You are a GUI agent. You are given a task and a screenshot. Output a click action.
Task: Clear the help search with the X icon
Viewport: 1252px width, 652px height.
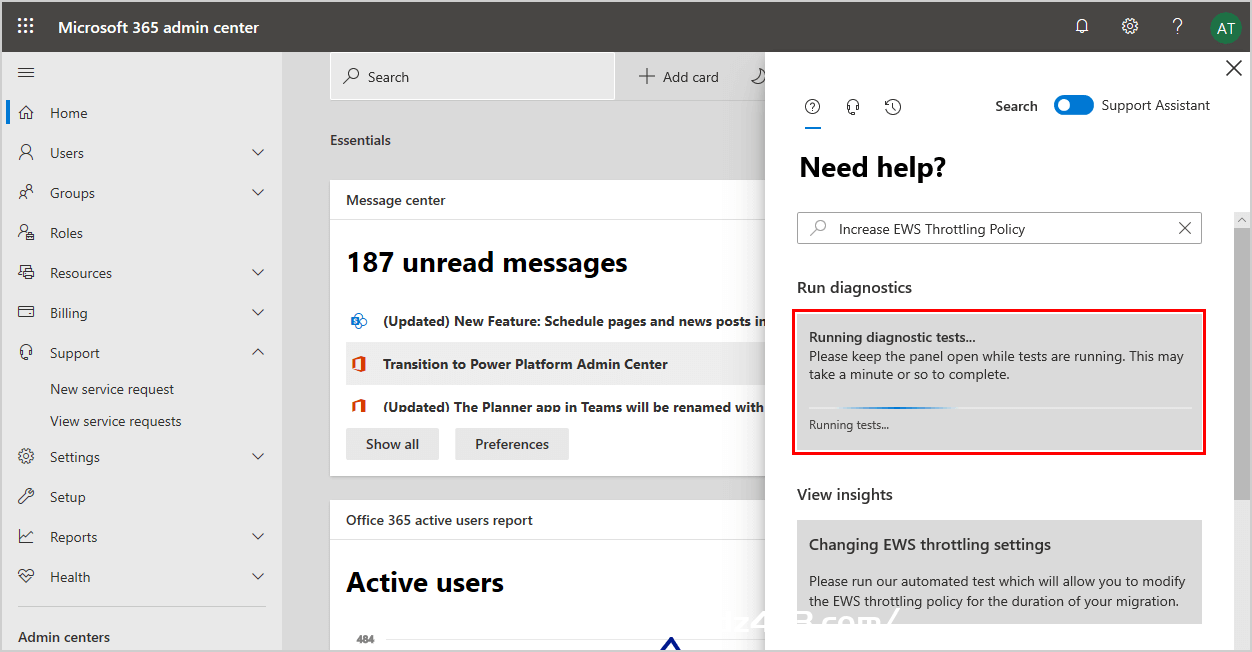click(1185, 228)
